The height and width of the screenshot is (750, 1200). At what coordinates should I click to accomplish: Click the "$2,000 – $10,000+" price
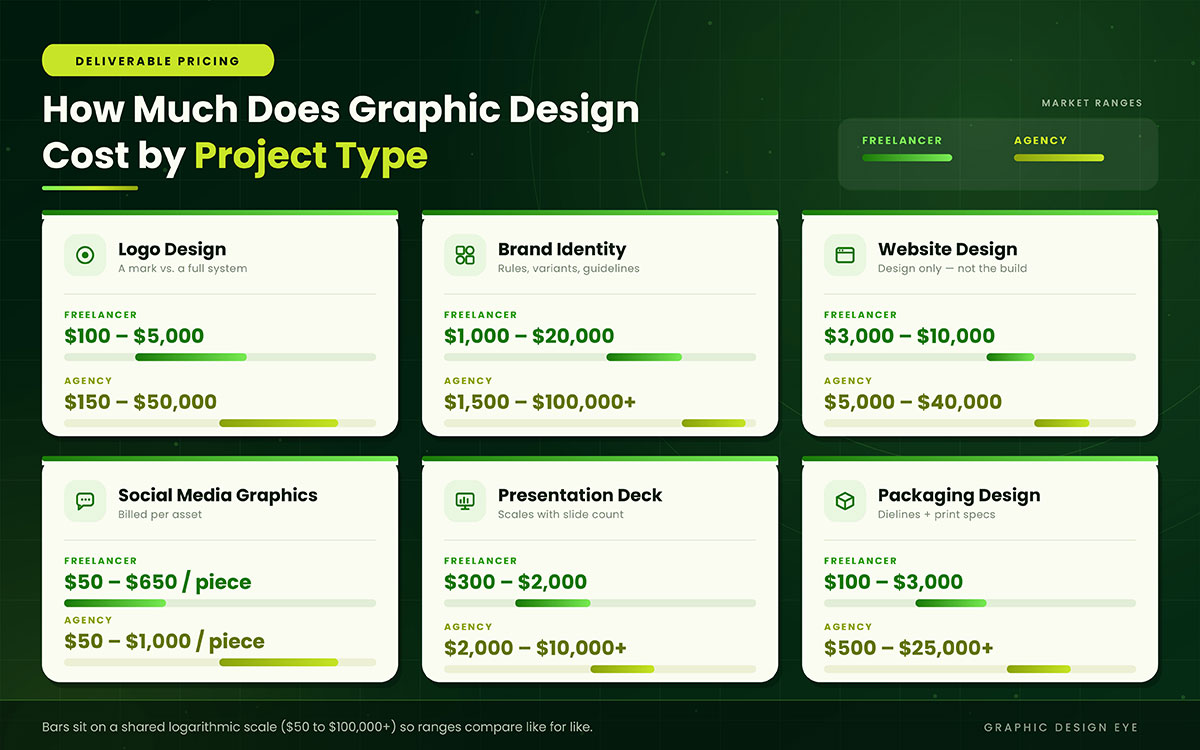pyautogui.click(x=536, y=648)
